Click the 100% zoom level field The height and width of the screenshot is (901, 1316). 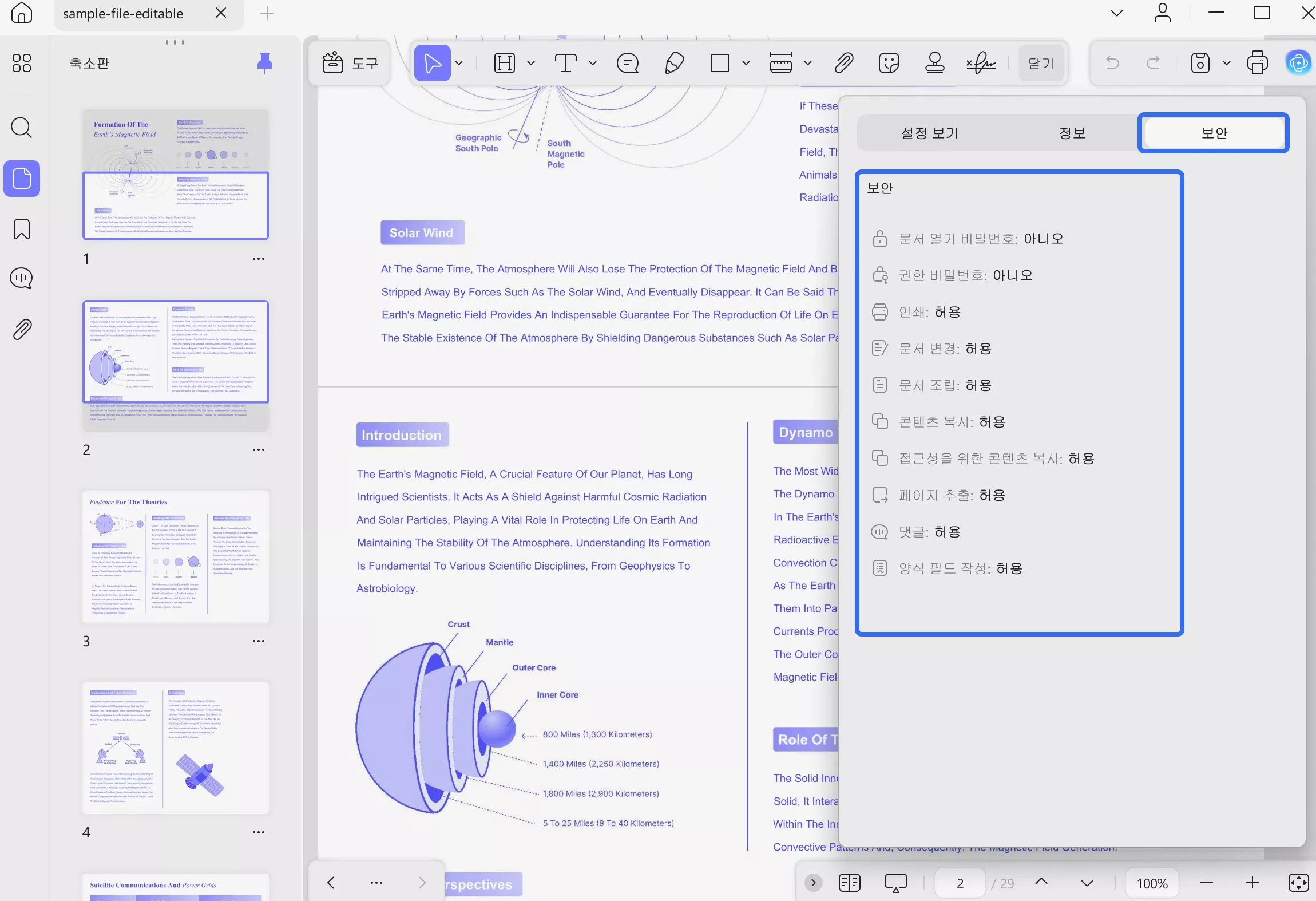click(1152, 883)
